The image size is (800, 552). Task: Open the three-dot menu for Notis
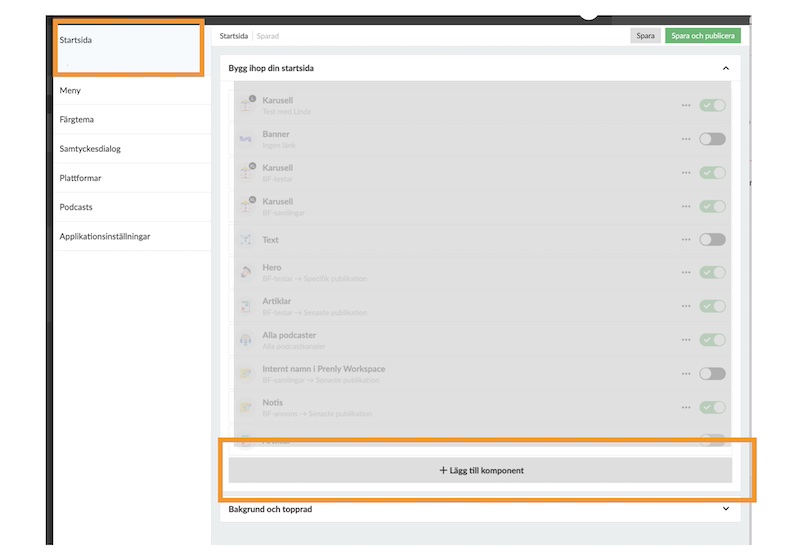(686, 407)
